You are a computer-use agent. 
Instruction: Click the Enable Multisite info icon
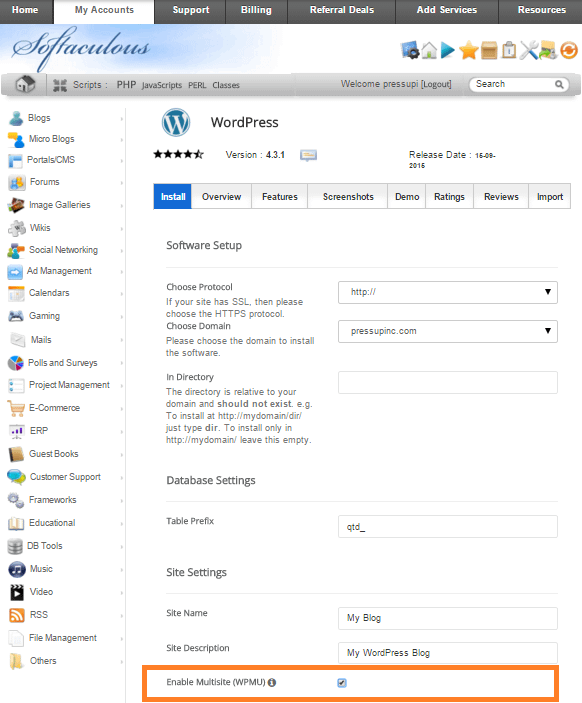coord(272,682)
